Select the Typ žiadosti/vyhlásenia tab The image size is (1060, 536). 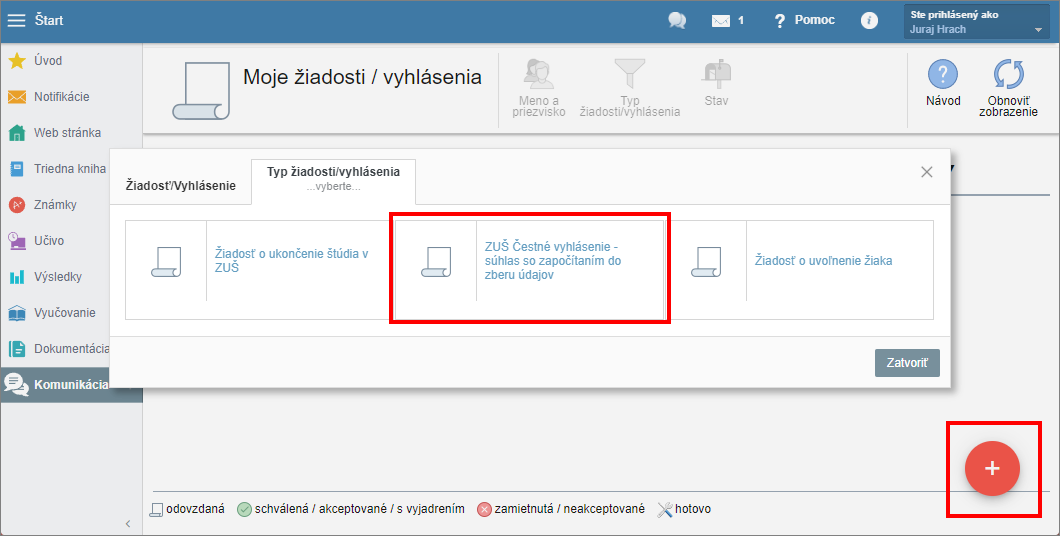(333, 179)
